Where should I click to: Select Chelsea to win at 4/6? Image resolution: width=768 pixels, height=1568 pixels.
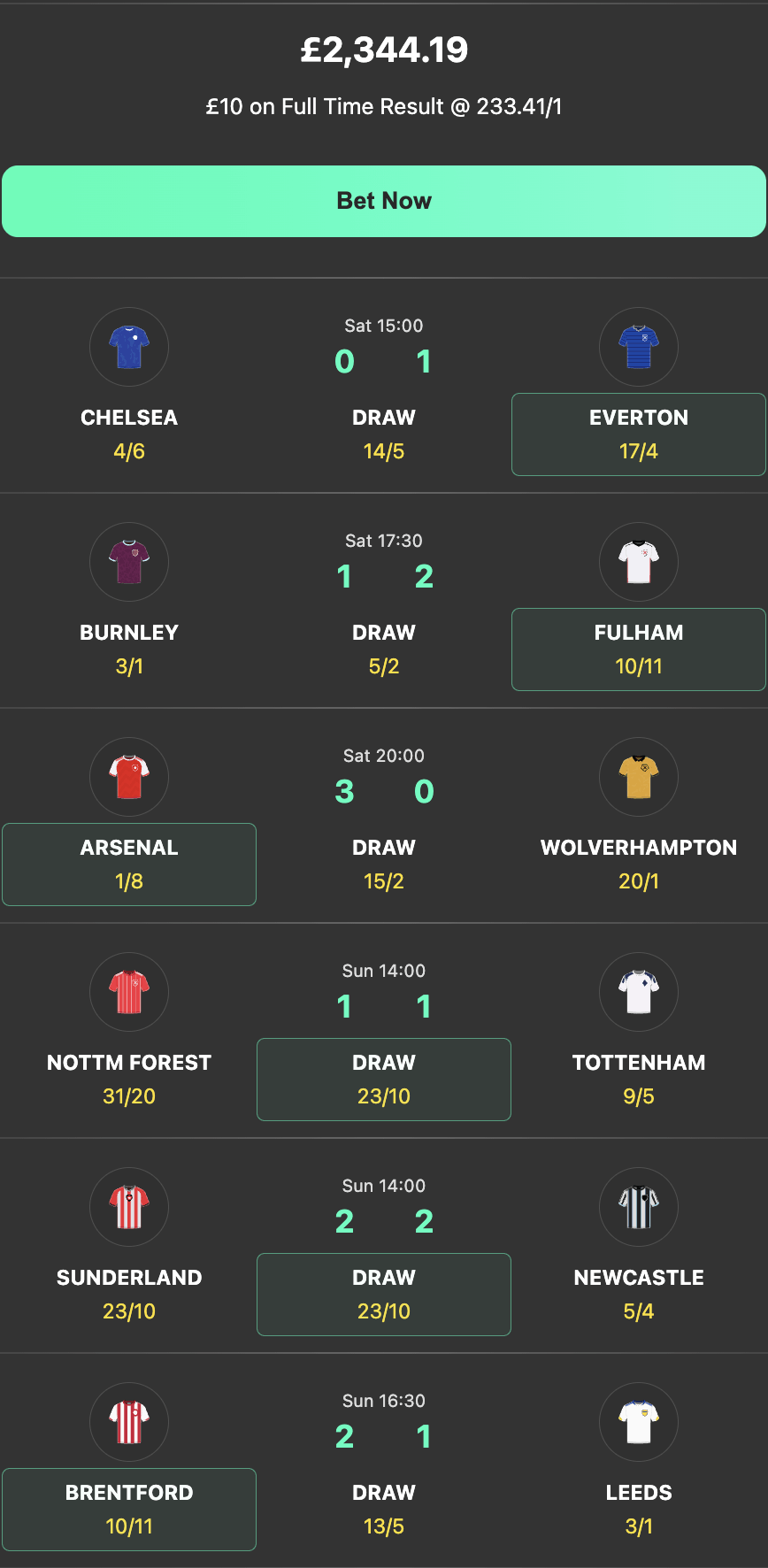(x=129, y=434)
